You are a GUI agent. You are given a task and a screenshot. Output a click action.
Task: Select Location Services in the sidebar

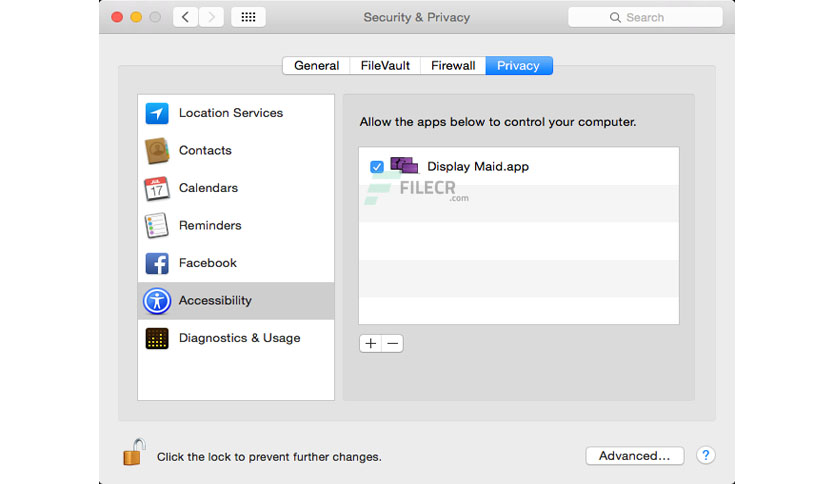tap(236, 113)
